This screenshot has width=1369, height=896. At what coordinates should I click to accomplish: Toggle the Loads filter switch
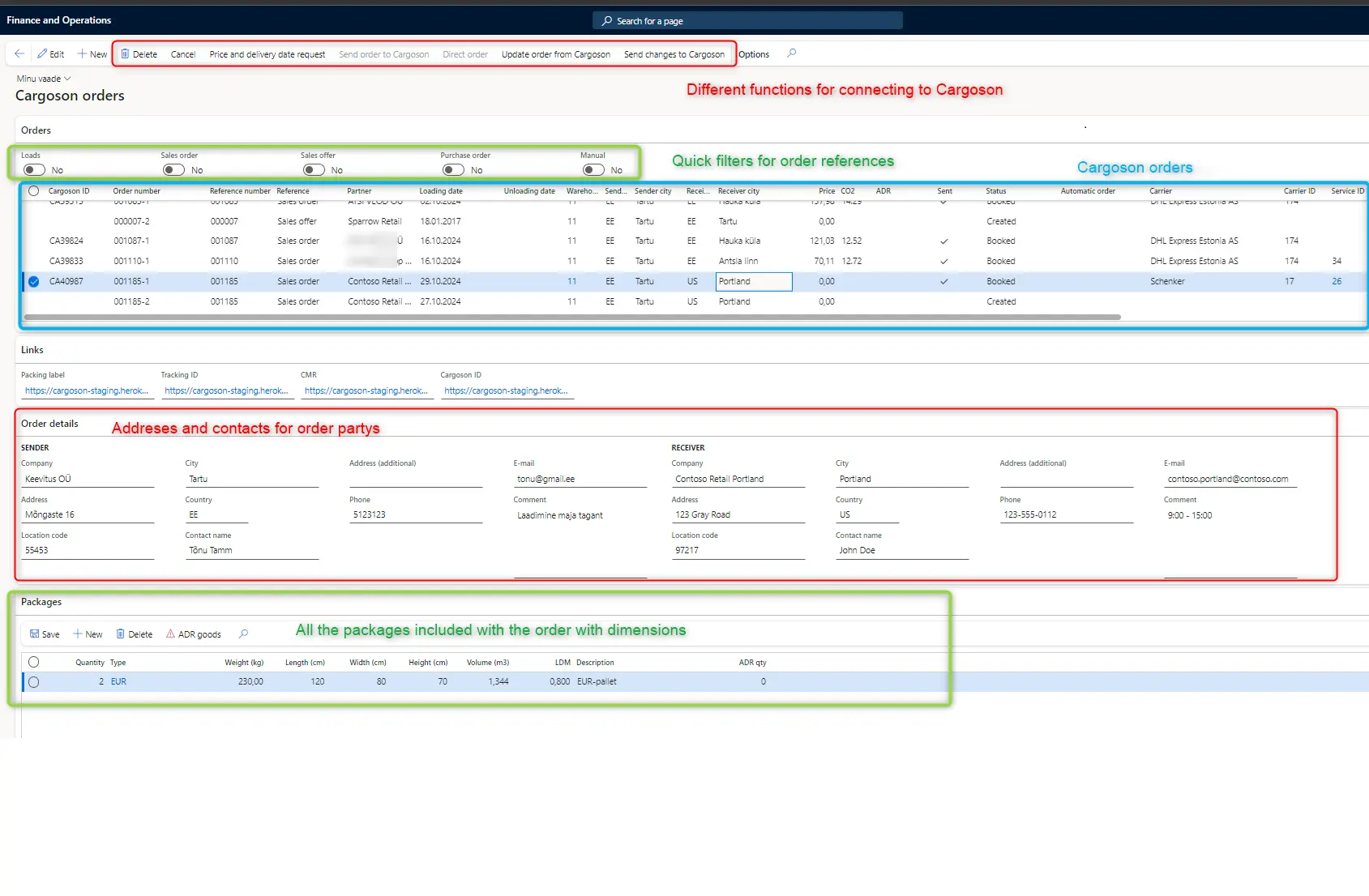pos(34,170)
